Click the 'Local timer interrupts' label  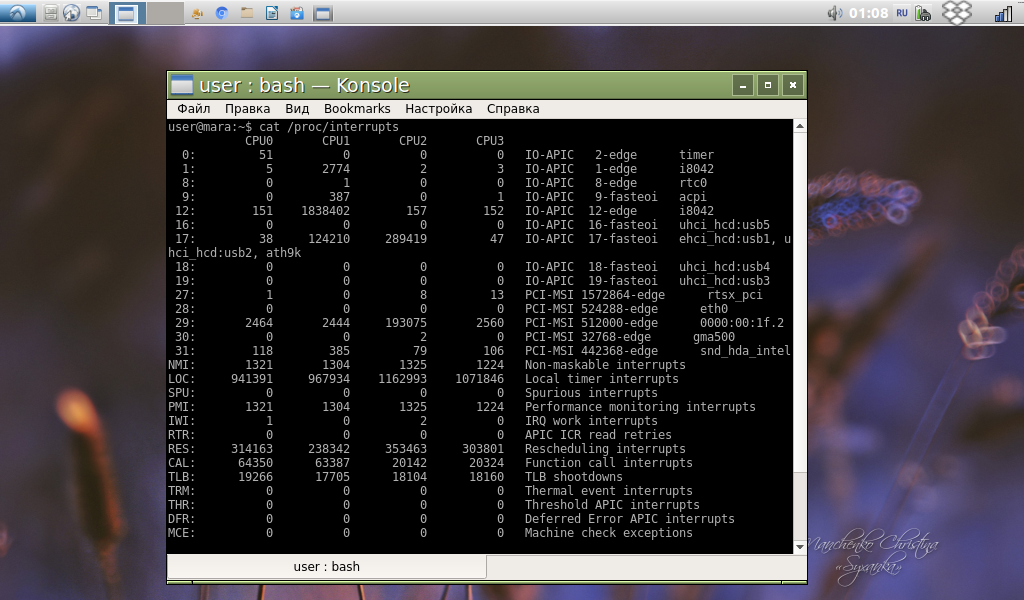click(601, 379)
